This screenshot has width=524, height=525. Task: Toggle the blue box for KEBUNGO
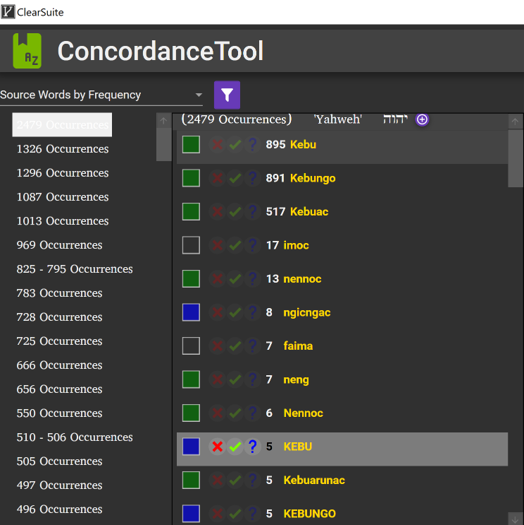pos(191,514)
